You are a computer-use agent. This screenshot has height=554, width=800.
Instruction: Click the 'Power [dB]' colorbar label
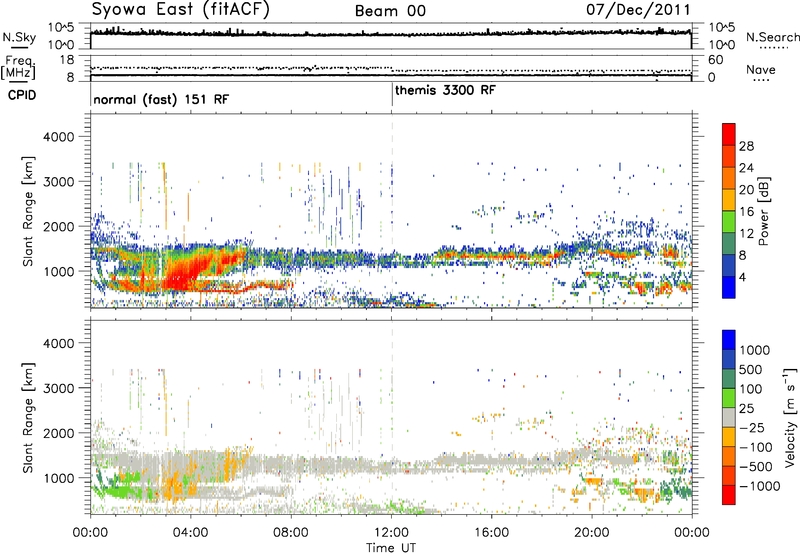[763, 211]
